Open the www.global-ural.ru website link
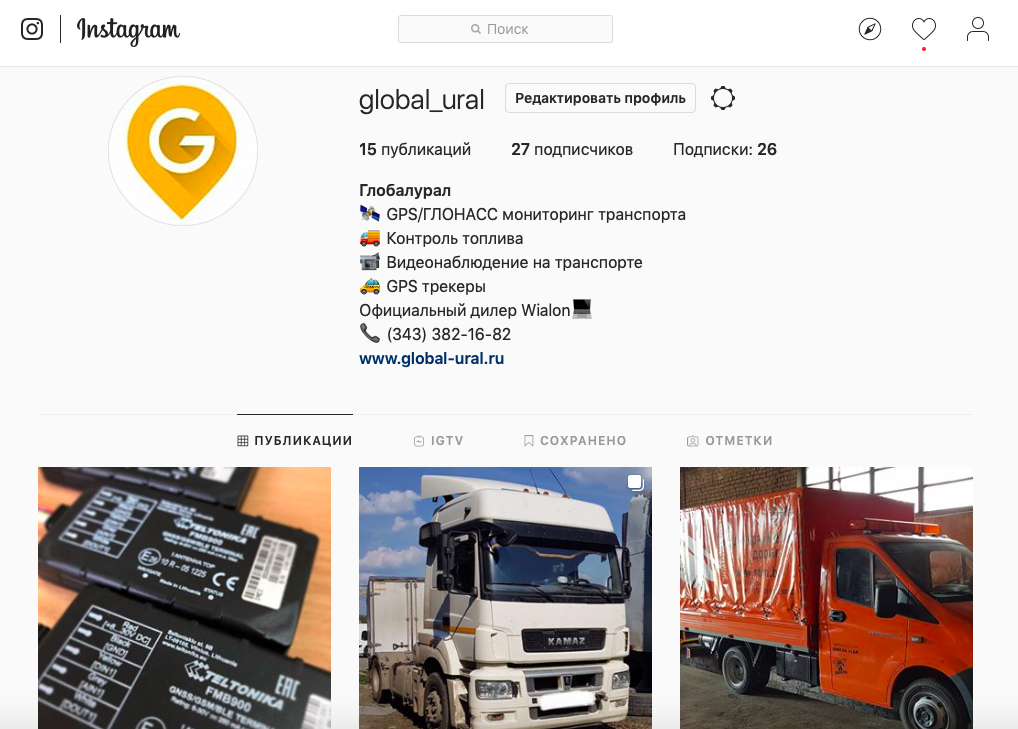The width and height of the screenshot is (1018, 729). pyautogui.click(x=431, y=358)
